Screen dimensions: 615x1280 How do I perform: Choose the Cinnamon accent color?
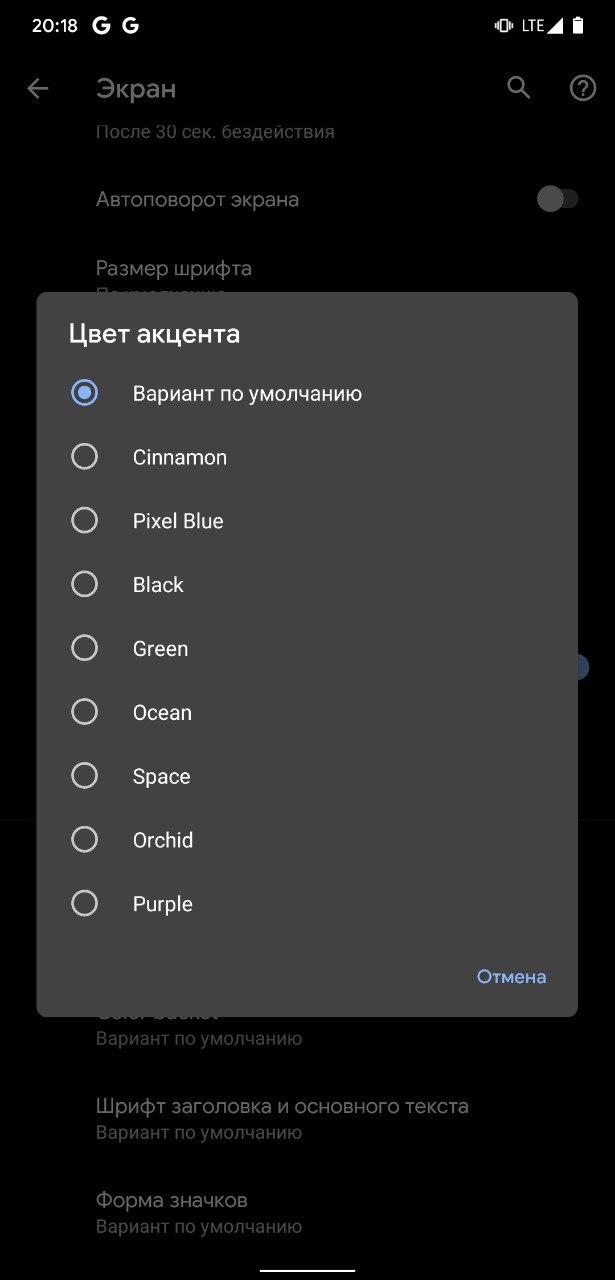307,457
